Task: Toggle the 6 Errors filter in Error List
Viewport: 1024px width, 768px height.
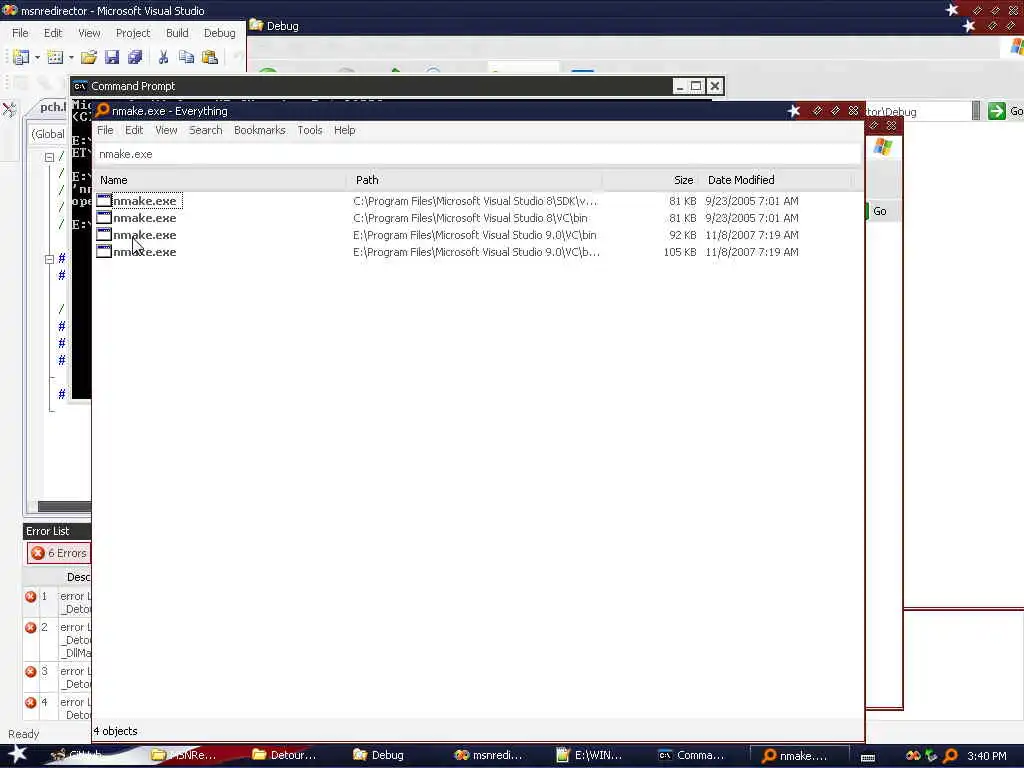Action: tap(59, 553)
